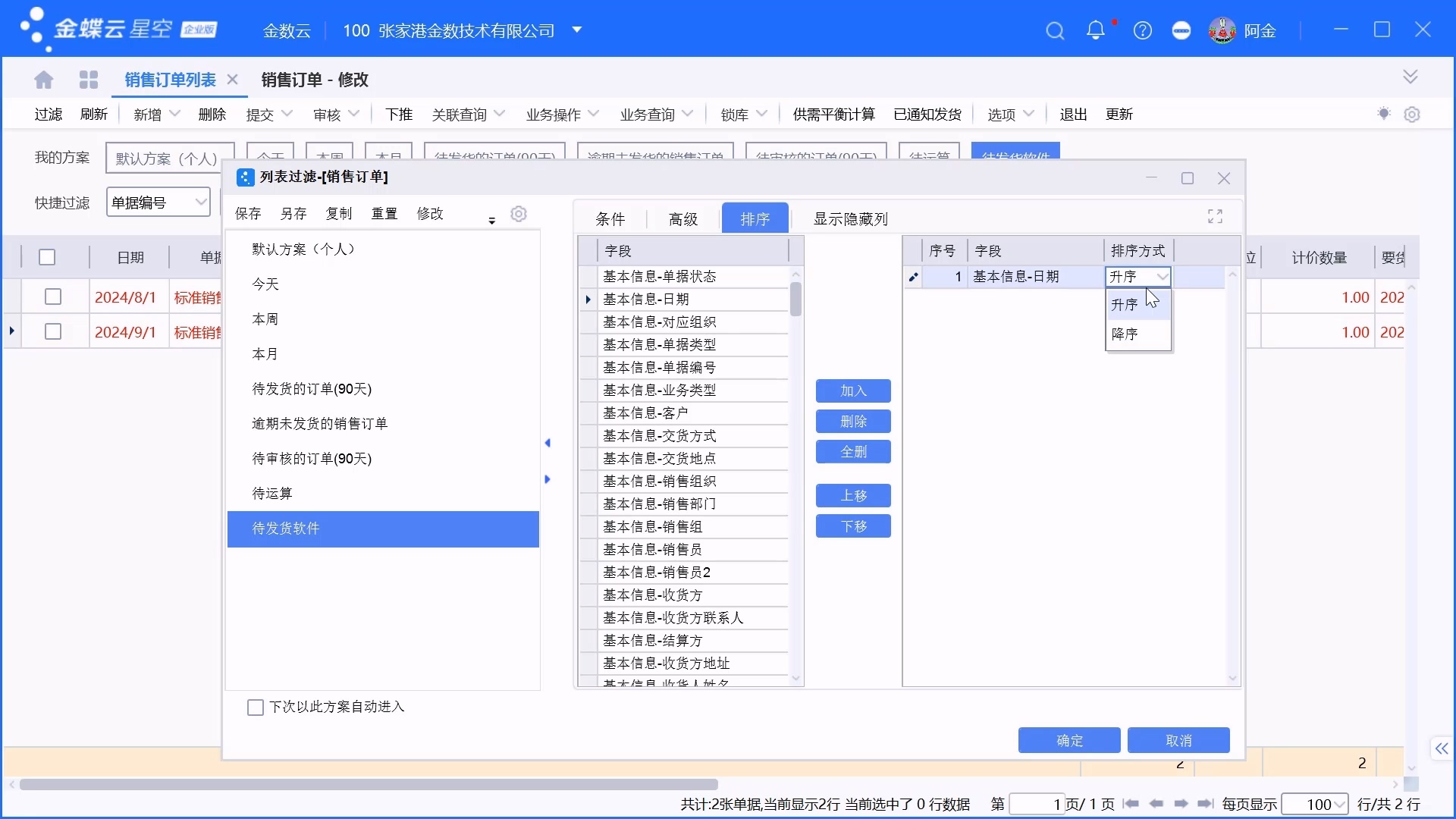The image size is (1456, 819).
Task: Close the 销售订单列表 tab
Action: 233,79
